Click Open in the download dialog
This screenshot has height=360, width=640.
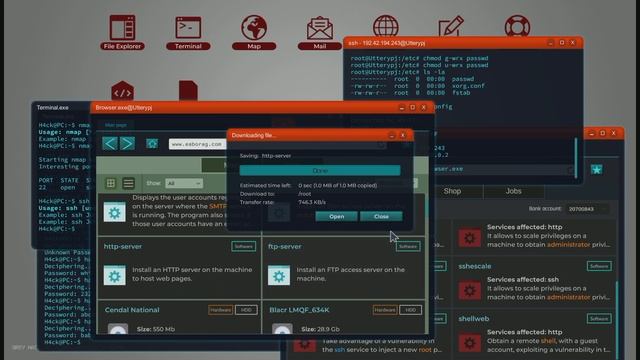(x=337, y=216)
